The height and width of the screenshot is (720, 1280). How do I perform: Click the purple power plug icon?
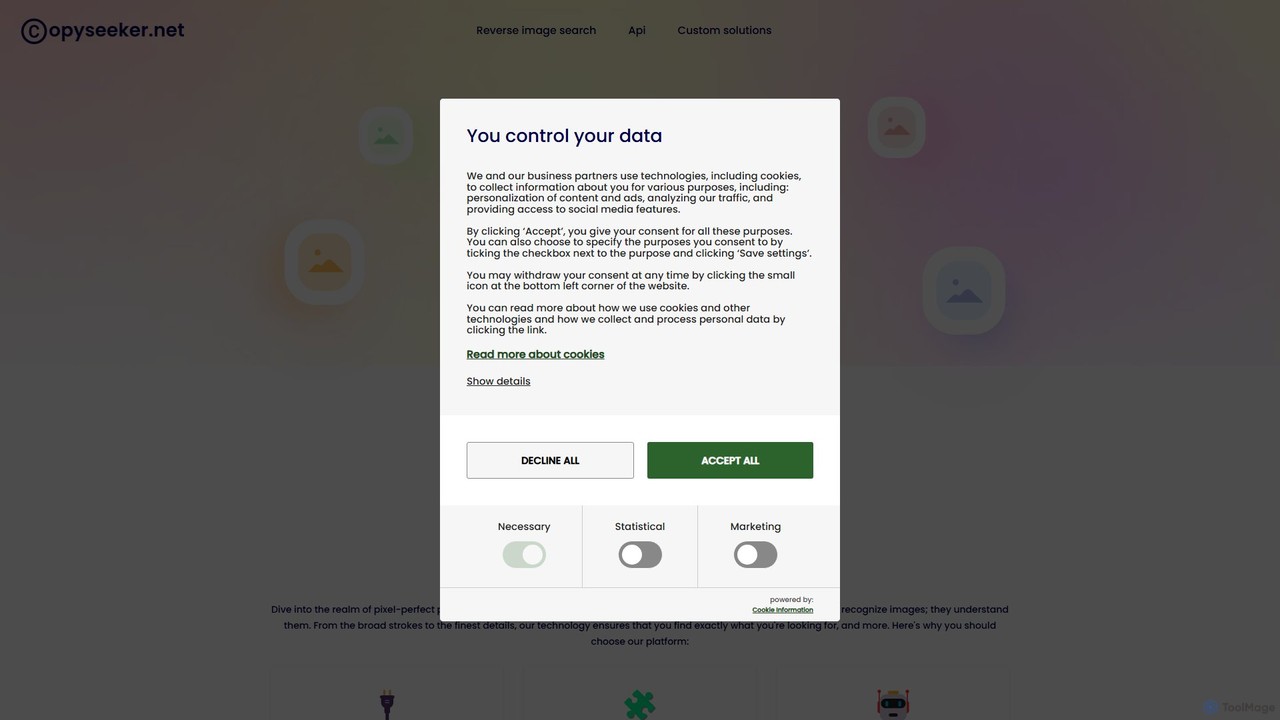point(387,704)
